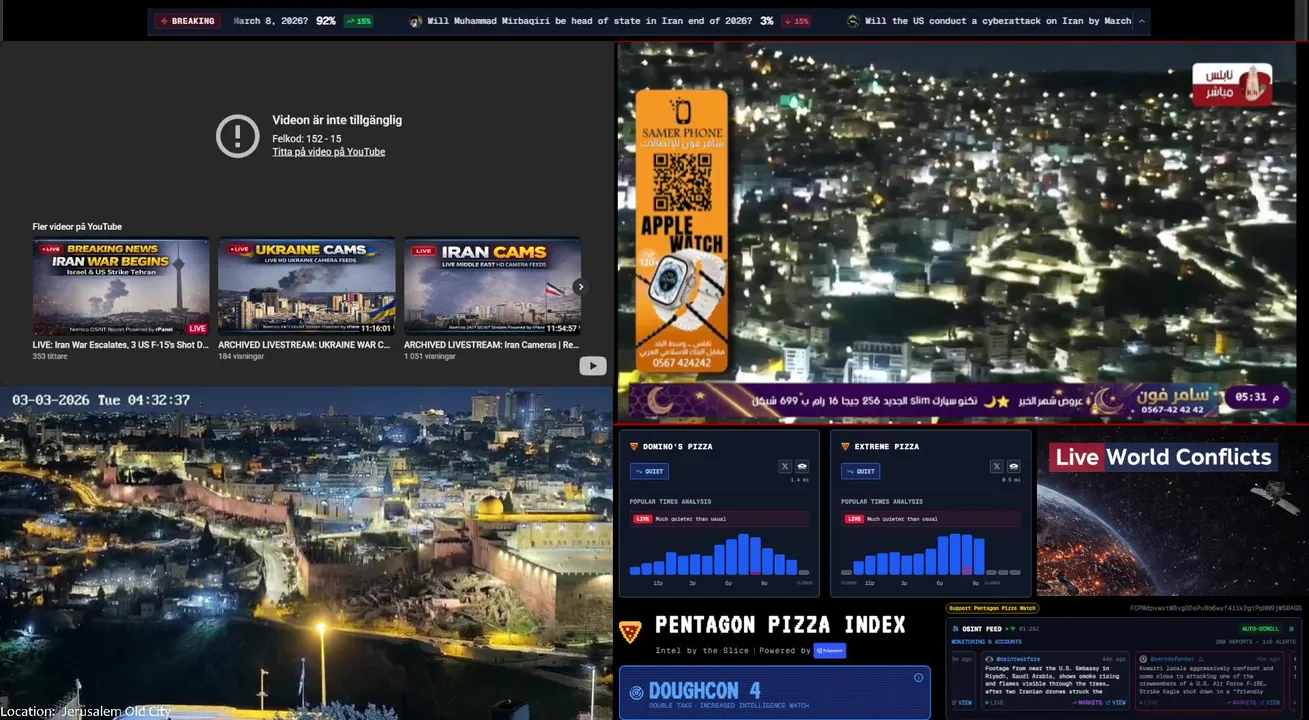This screenshot has width=1309, height=720.
Task: Click the 3% odds value in the ticker
Action: coord(766,21)
